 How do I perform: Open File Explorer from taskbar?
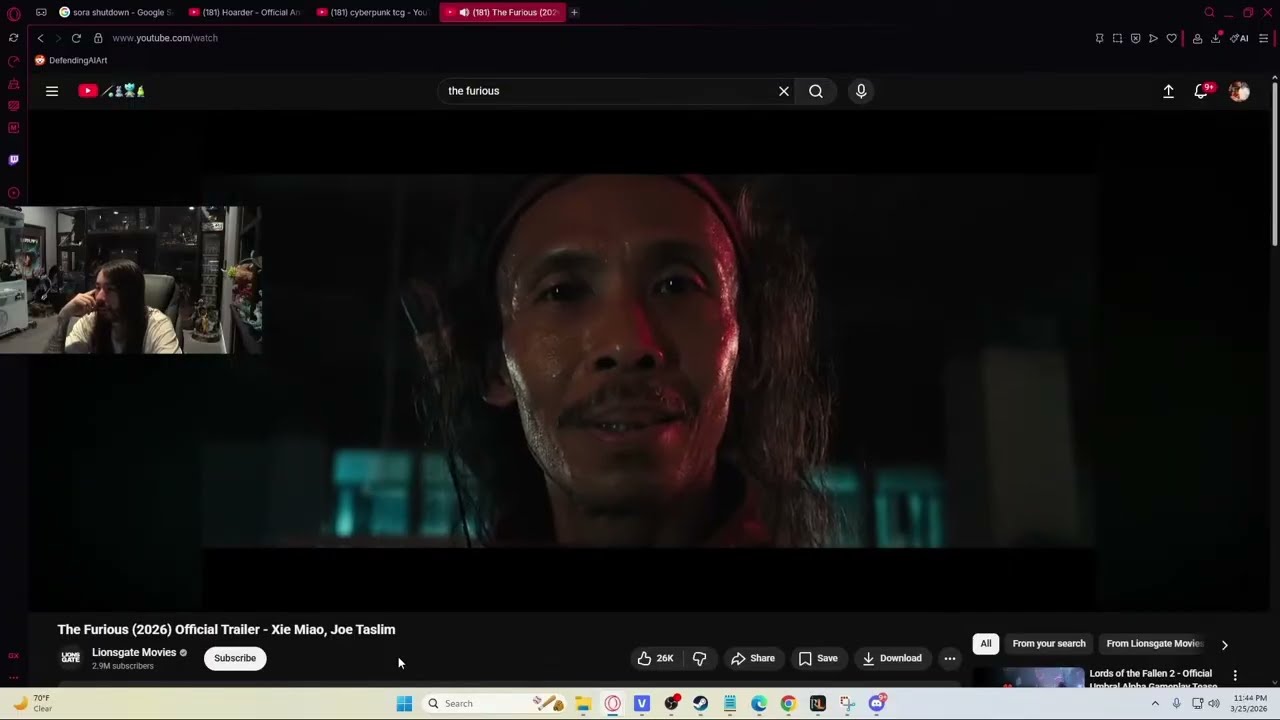coord(583,703)
